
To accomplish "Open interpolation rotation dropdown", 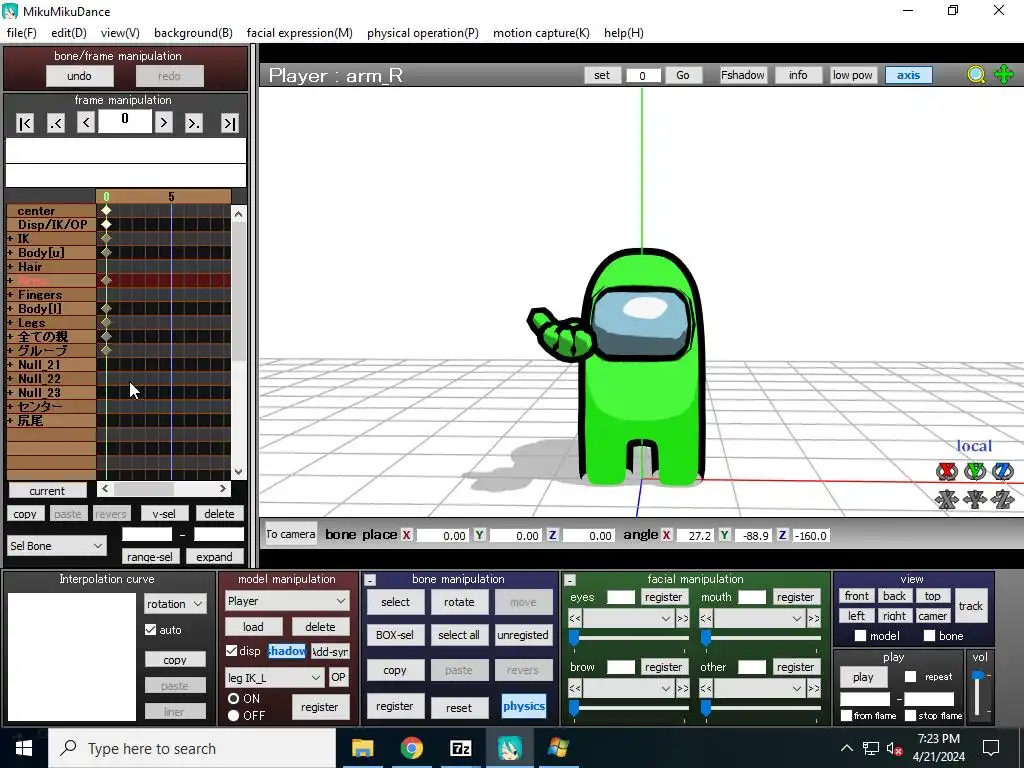I will click(x=175, y=604).
